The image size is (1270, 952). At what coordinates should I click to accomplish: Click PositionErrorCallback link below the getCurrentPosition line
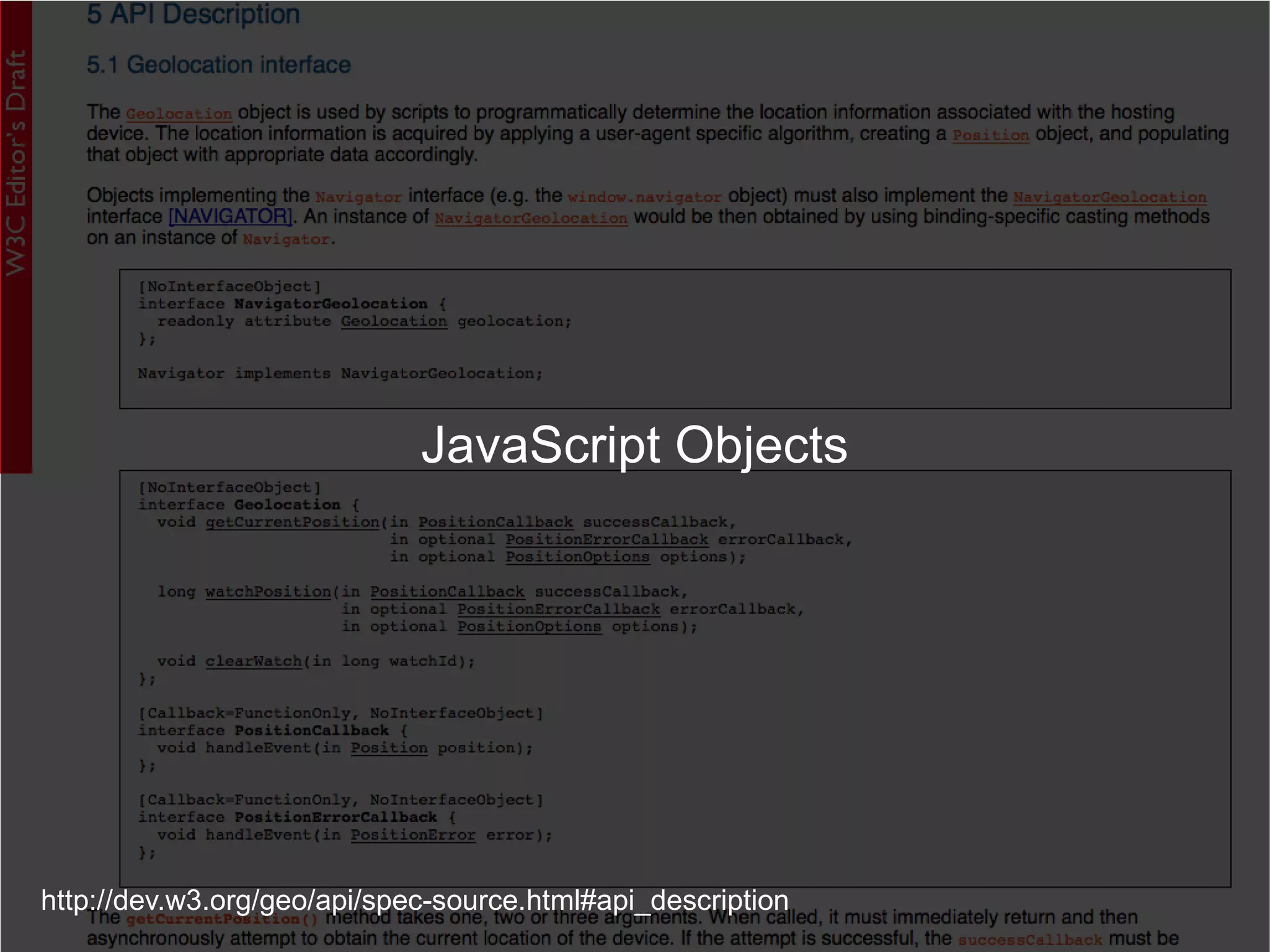tap(607, 540)
